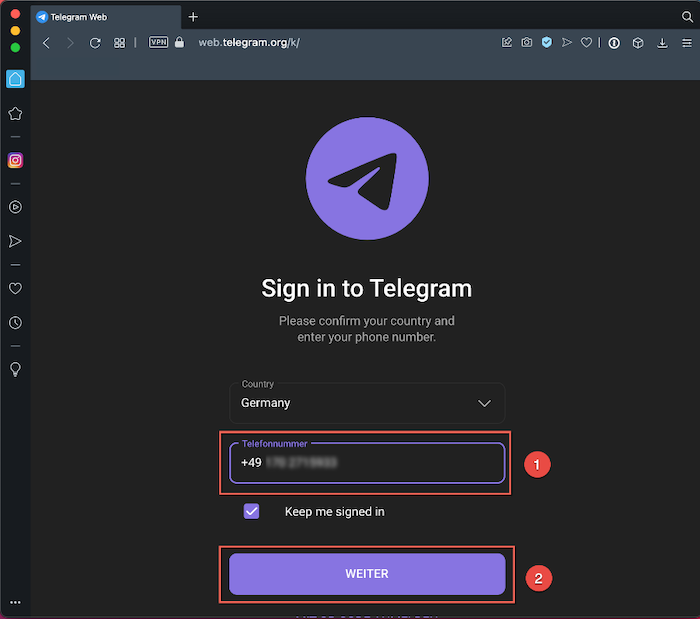
Task: Open the round extension icon in toolbar
Action: 614,43
